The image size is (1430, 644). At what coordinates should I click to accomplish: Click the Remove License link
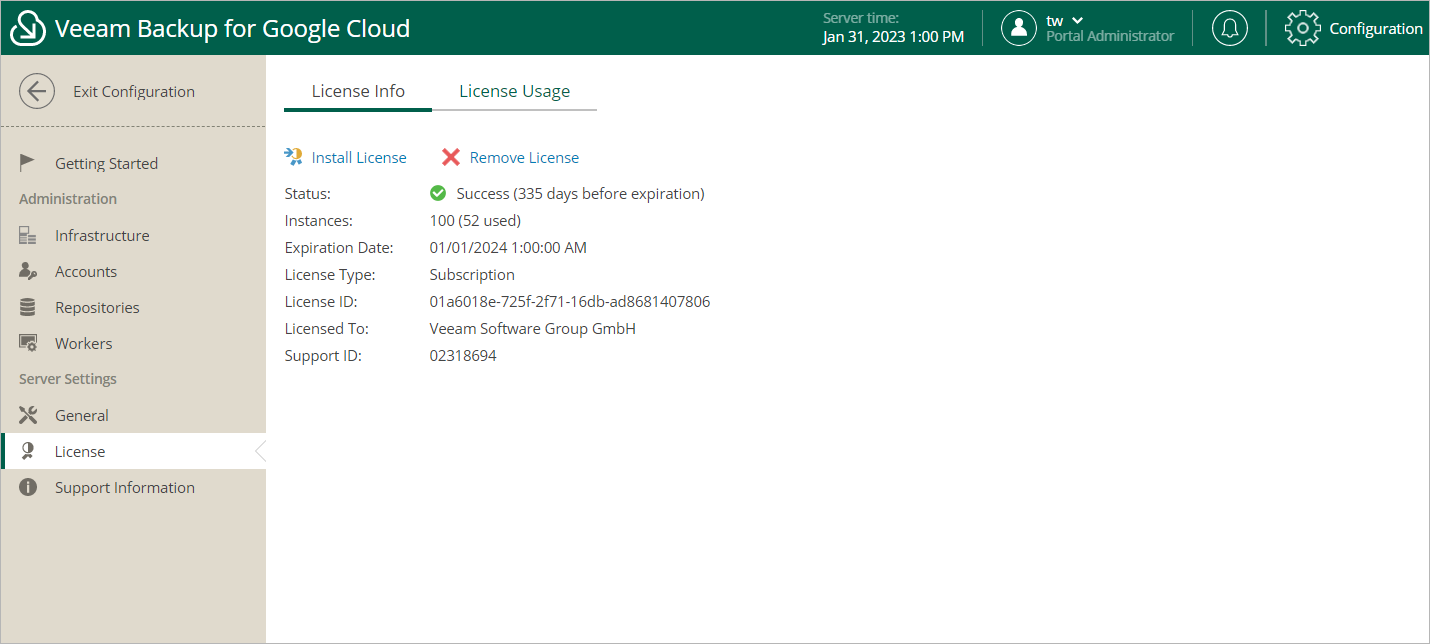point(524,157)
